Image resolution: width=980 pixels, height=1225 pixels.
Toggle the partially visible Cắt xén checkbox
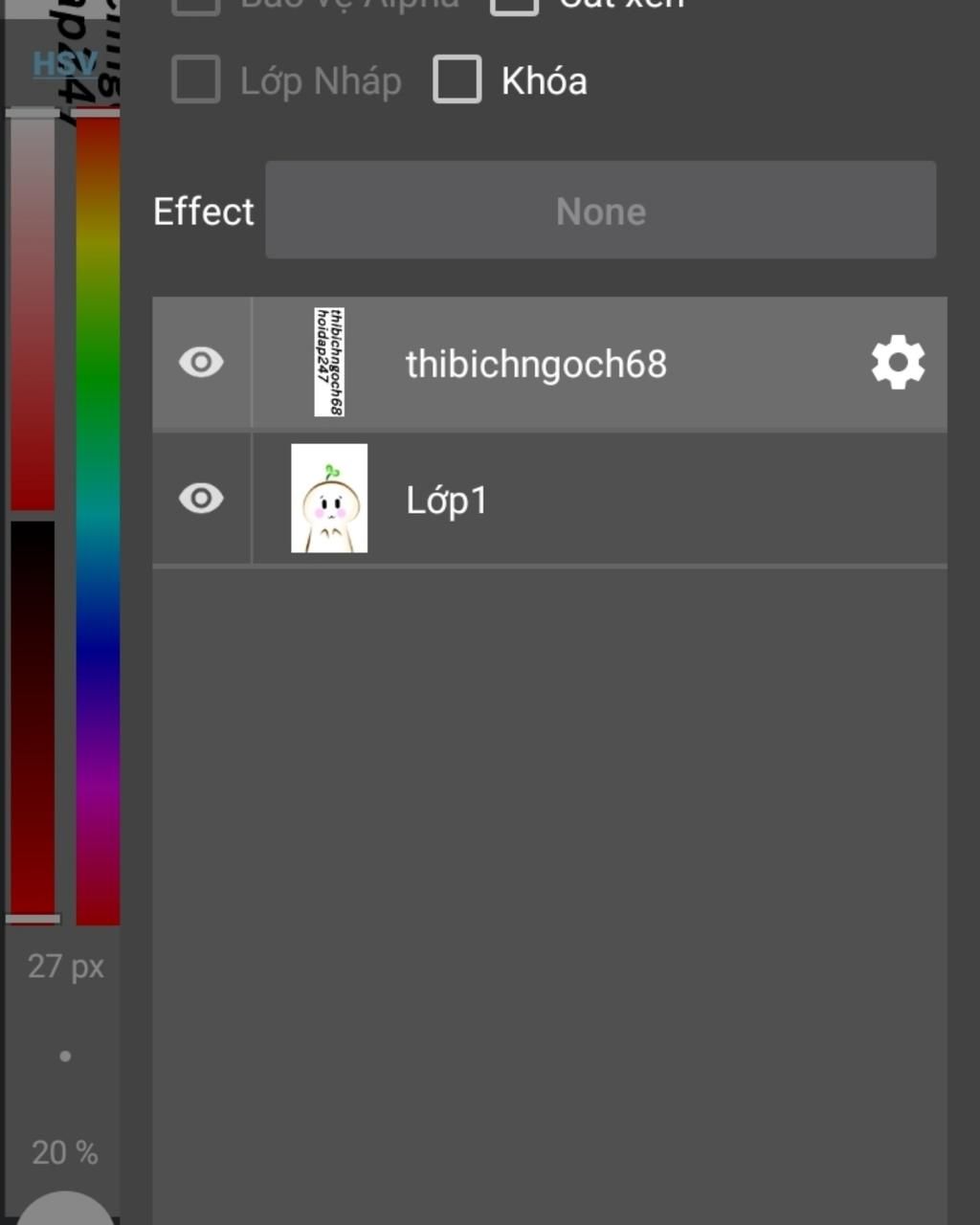pyautogui.click(x=515, y=6)
